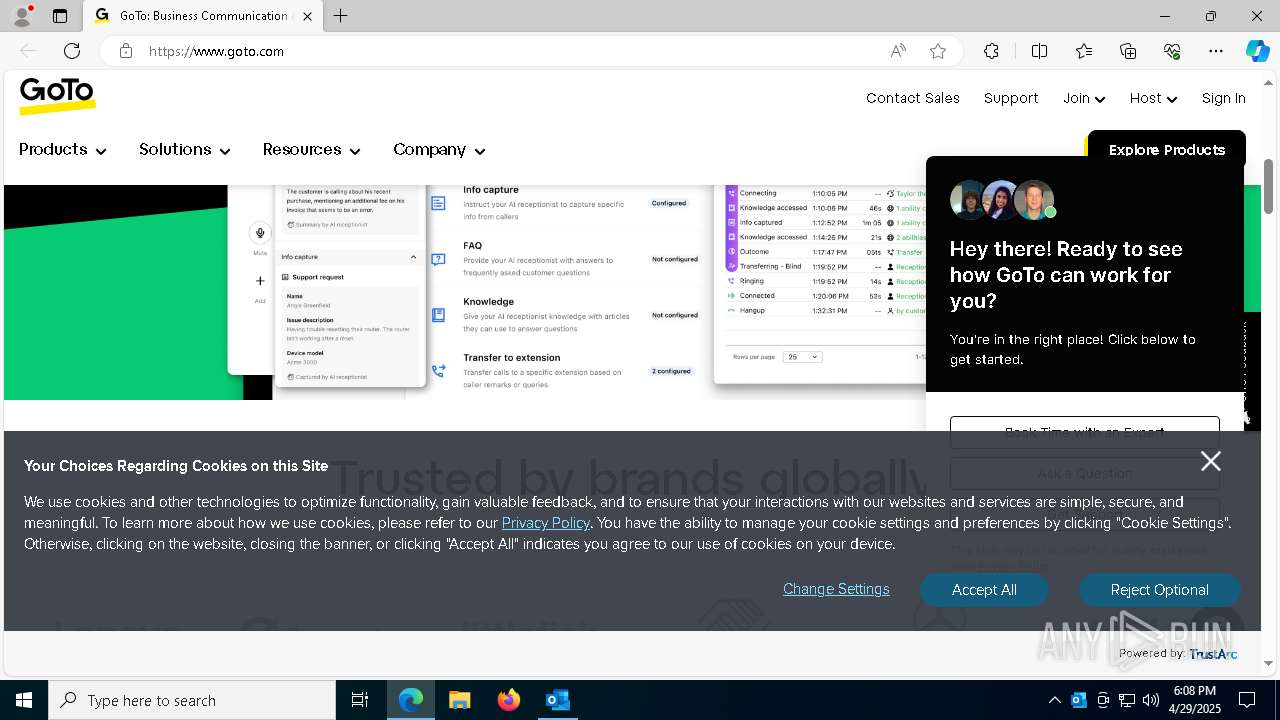Click the page vertical scrollbar thumb

pyautogui.click(x=1269, y=186)
